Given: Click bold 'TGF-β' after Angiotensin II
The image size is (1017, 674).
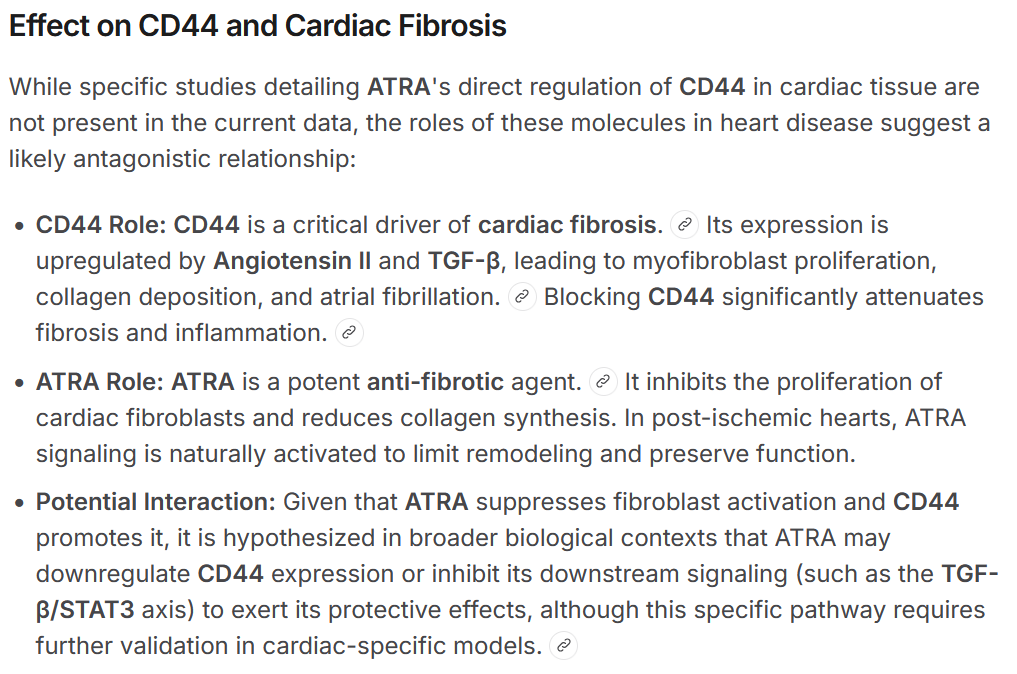Looking at the screenshot, I should coord(464,261).
